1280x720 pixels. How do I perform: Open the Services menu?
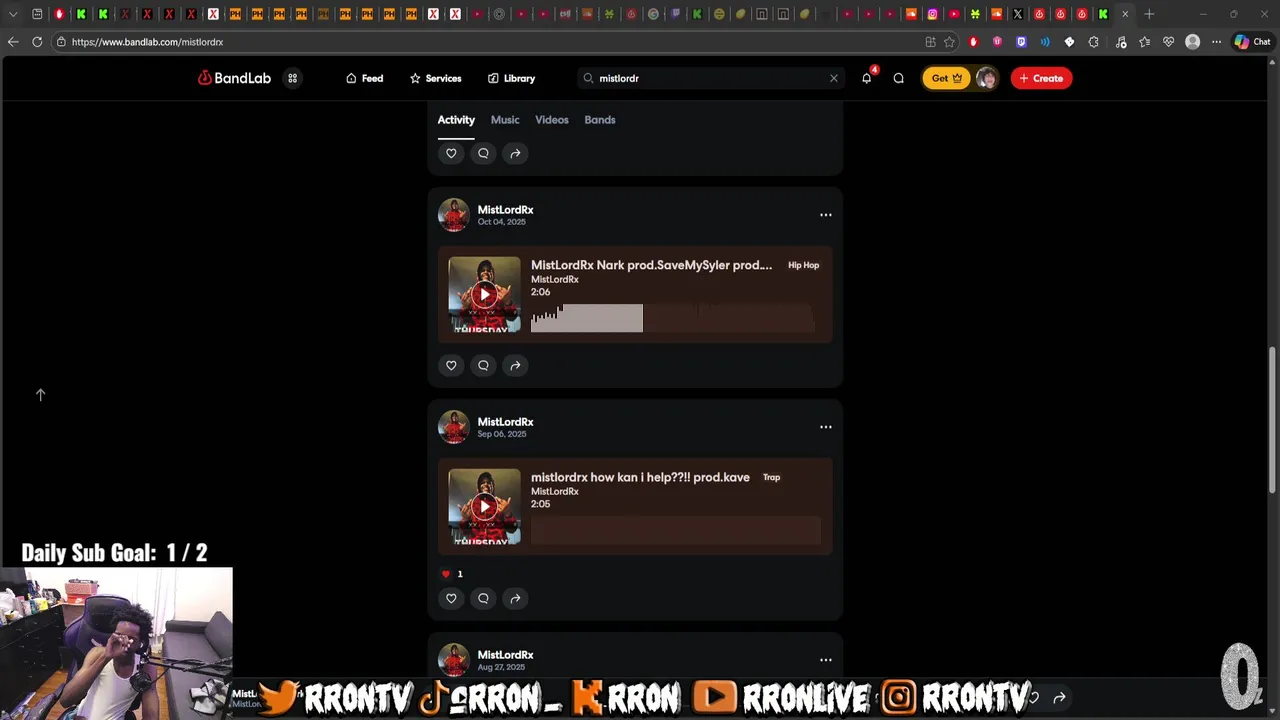pos(435,78)
